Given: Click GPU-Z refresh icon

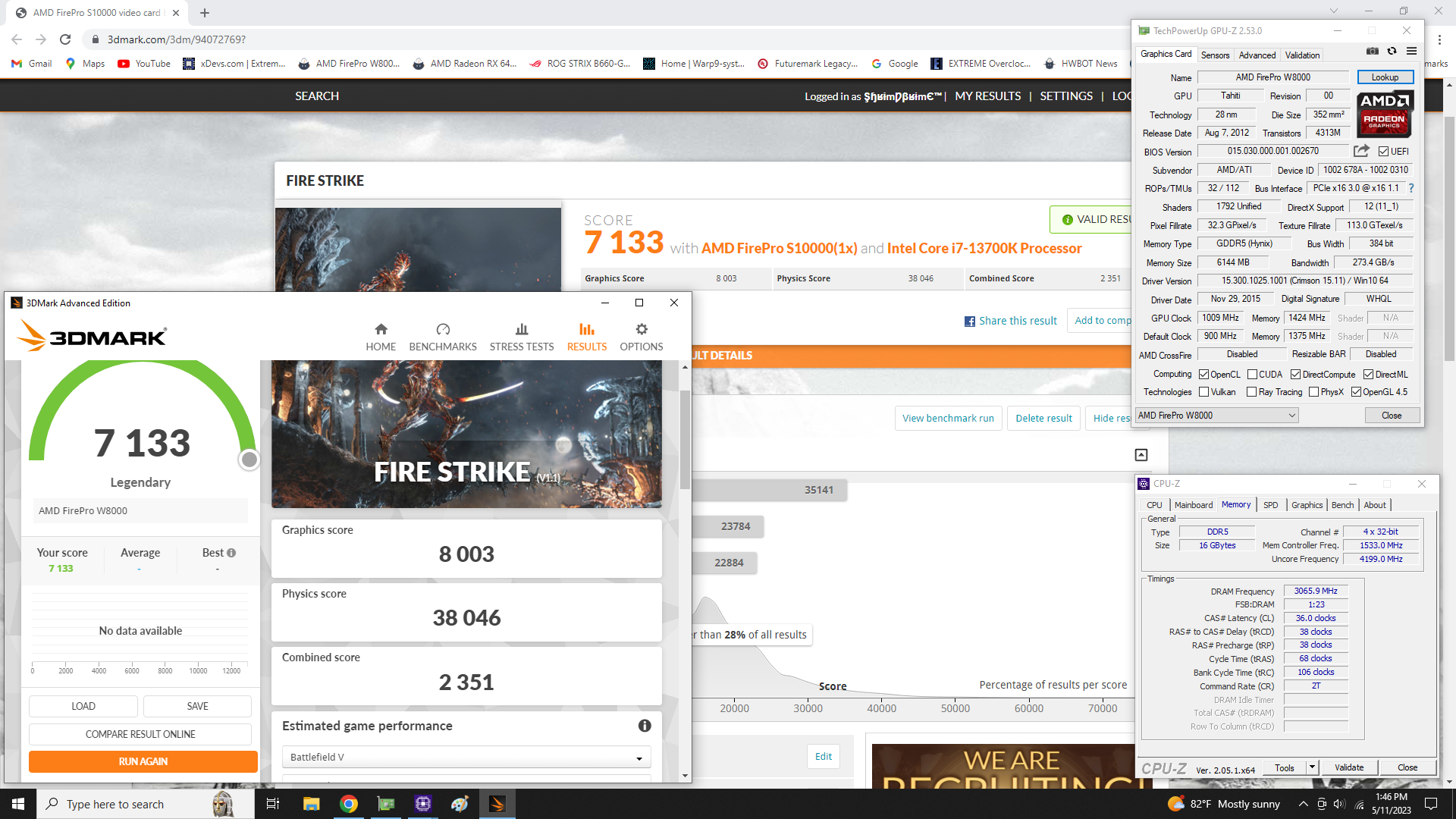Looking at the screenshot, I should pyautogui.click(x=1392, y=51).
